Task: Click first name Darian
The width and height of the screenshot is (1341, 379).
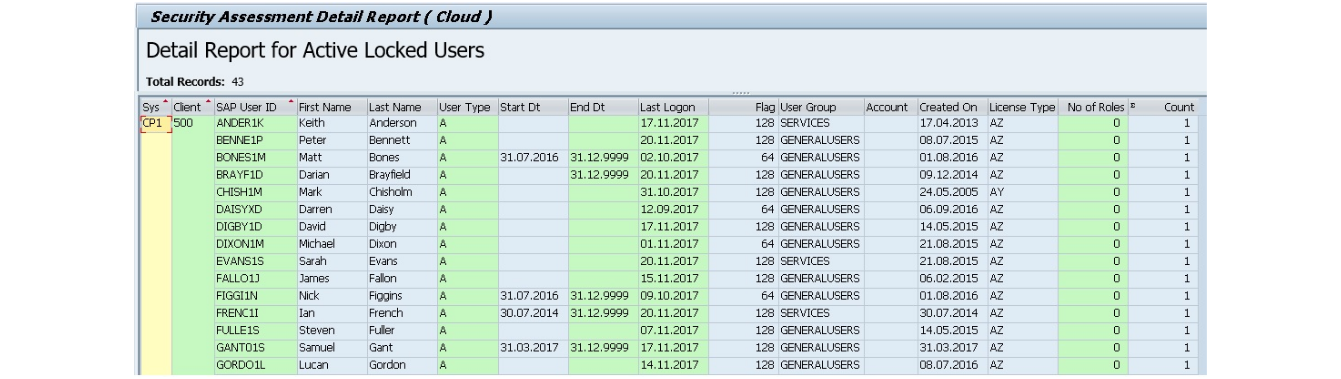Action: 331,174
